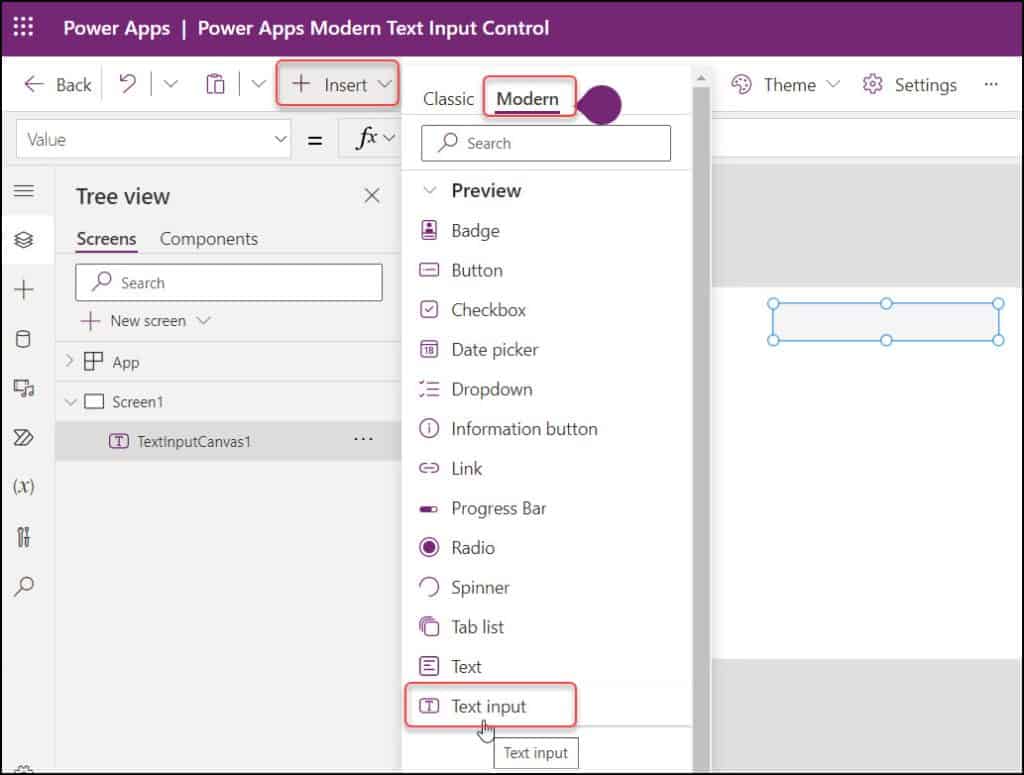Insert a Checkbox control
This screenshot has height=775, width=1024.
(488, 309)
